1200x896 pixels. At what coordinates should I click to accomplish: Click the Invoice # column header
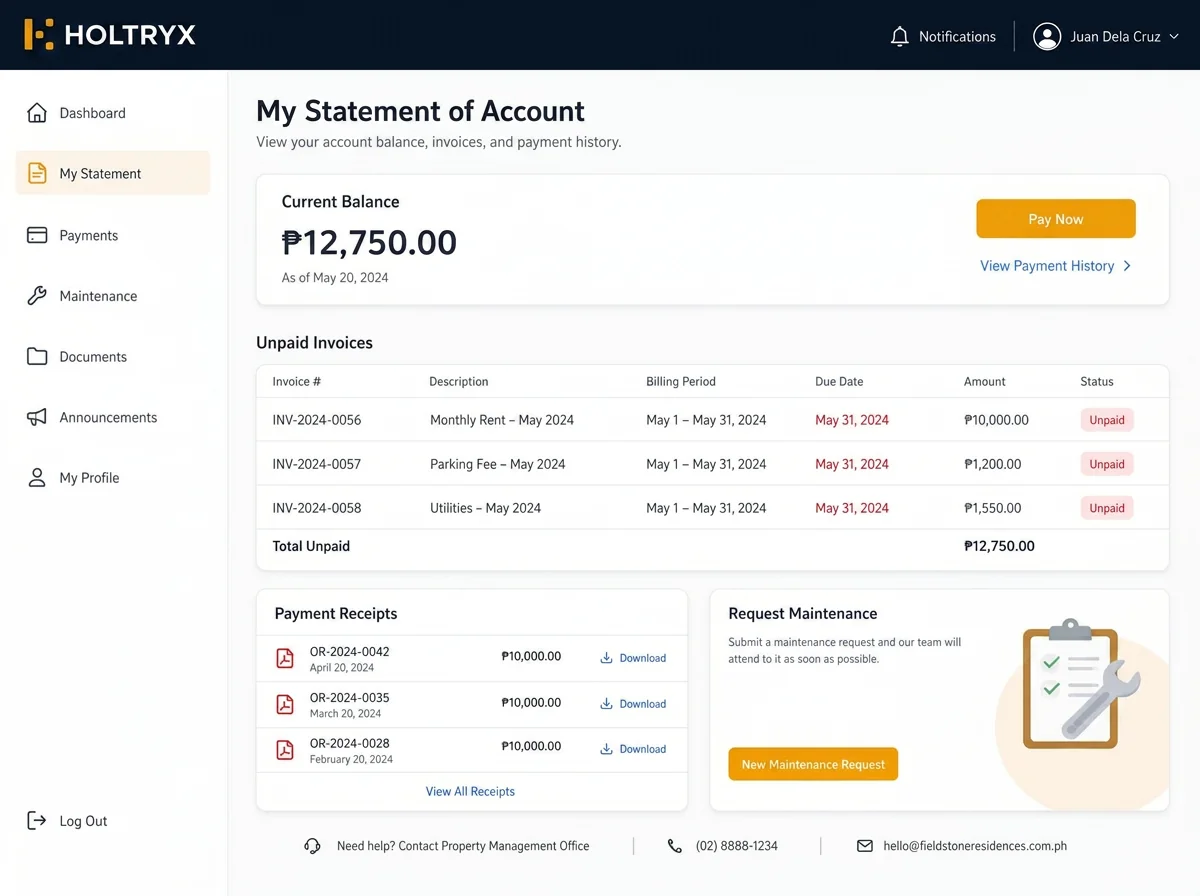coord(297,382)
